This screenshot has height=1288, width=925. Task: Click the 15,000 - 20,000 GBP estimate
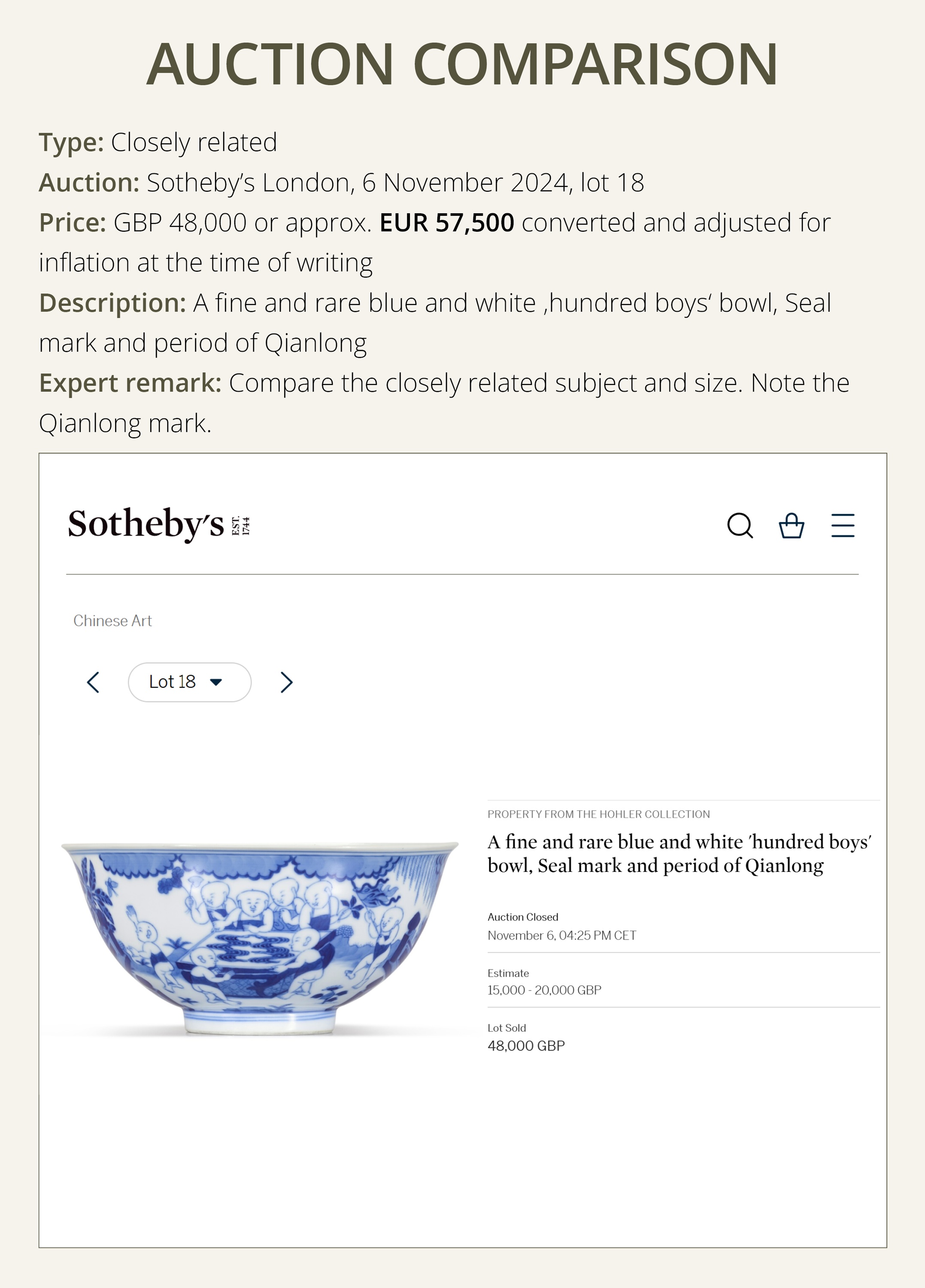[x=544, y=990]
